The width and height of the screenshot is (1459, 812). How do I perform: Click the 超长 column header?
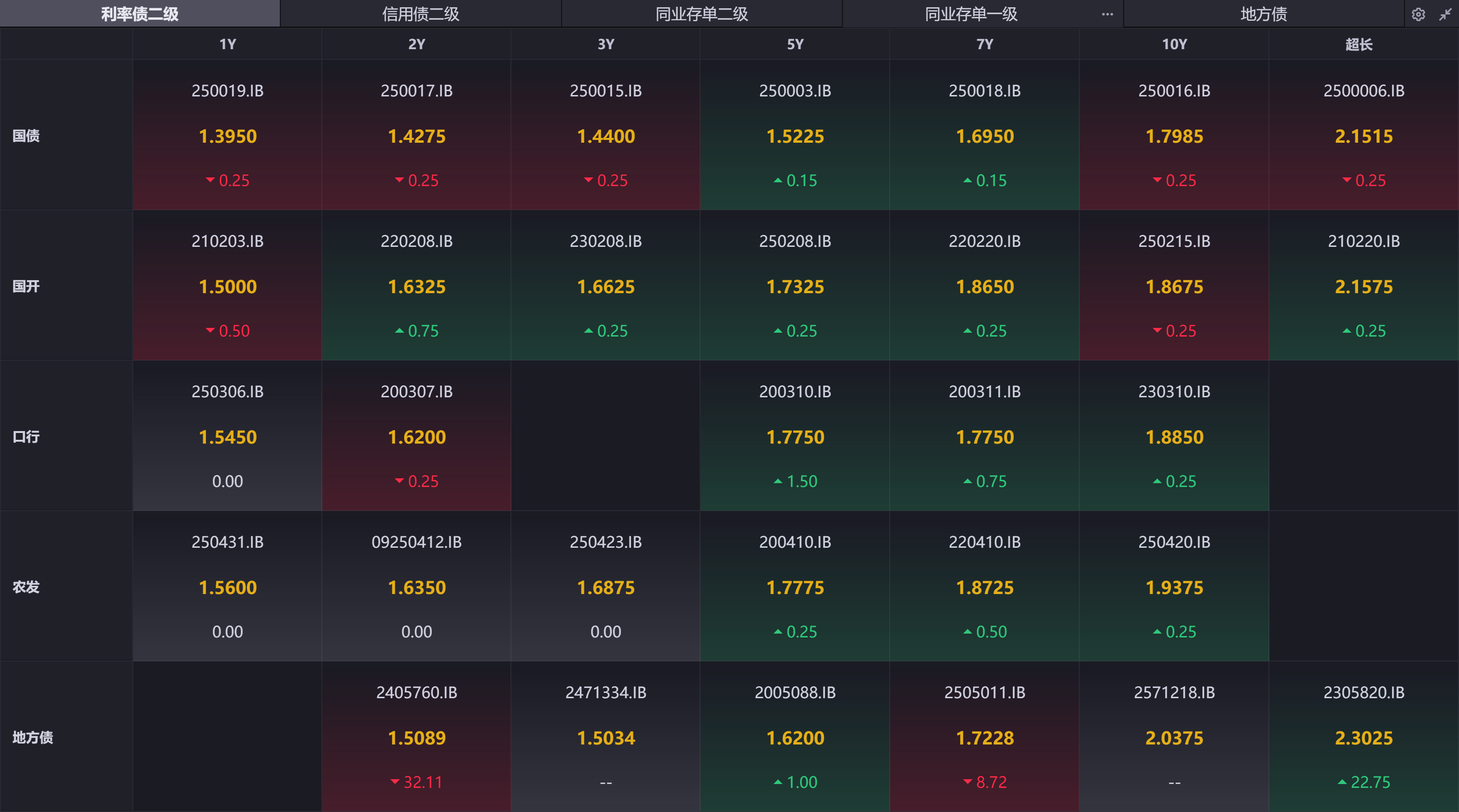tap(1358, 44)
